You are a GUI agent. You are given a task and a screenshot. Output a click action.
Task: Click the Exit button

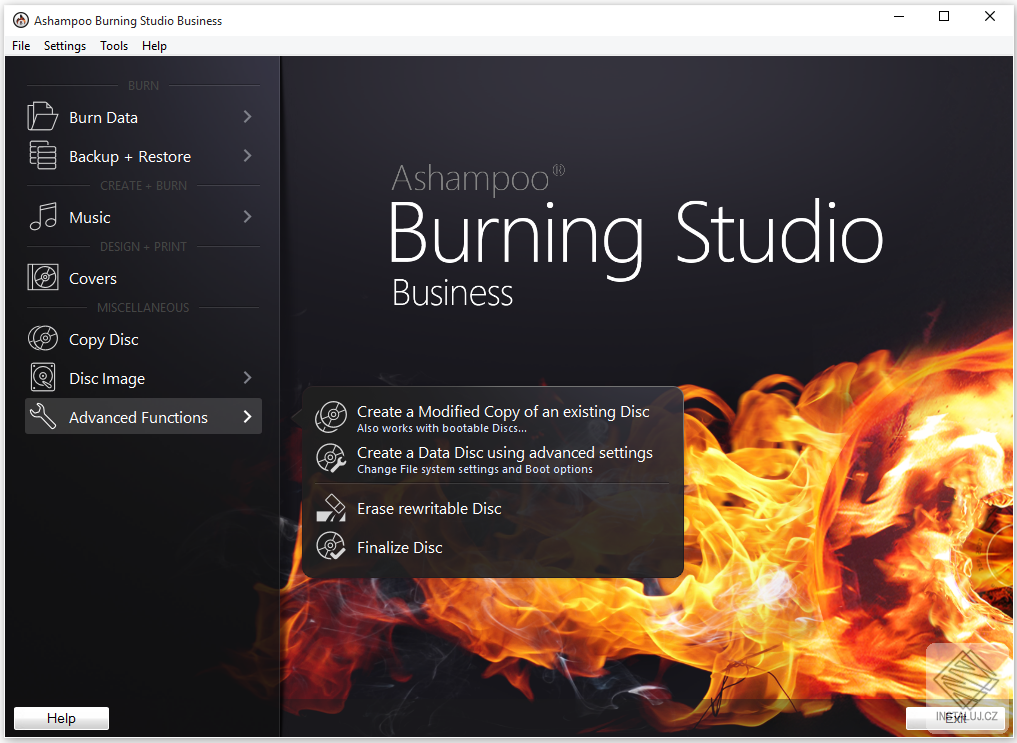tap(956, 718)
